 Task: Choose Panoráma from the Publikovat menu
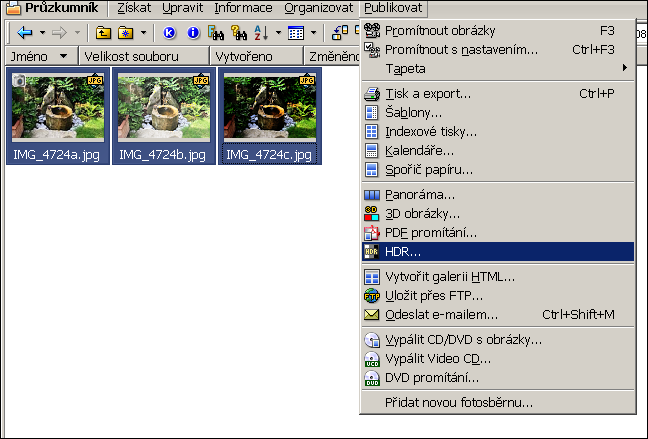pyautogui.click(x=420, y=195)
